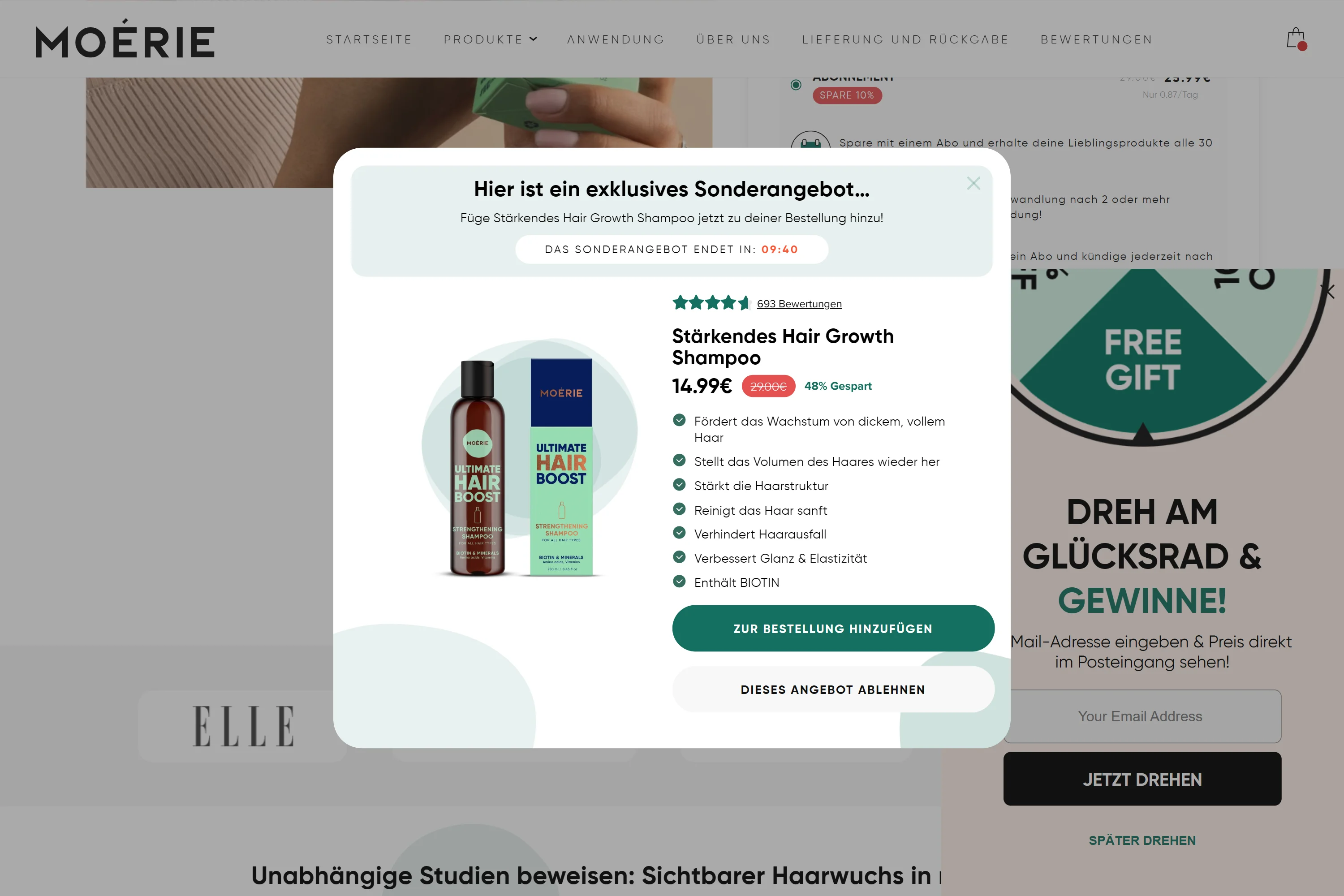
Task: View the Bewertungen navigation page
Action: click(x=1097, y=39)
